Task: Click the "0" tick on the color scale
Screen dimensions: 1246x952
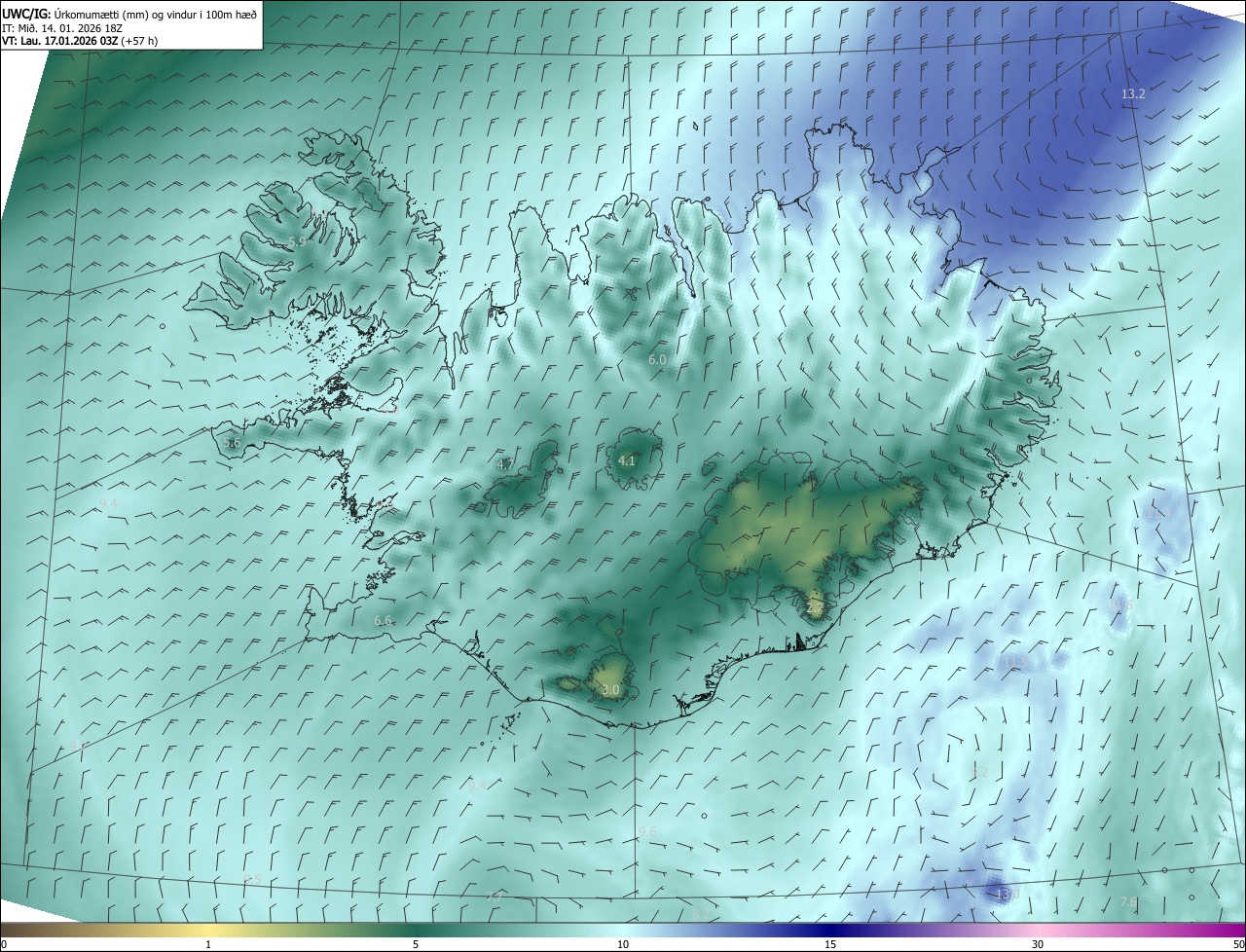Action: 4,944
